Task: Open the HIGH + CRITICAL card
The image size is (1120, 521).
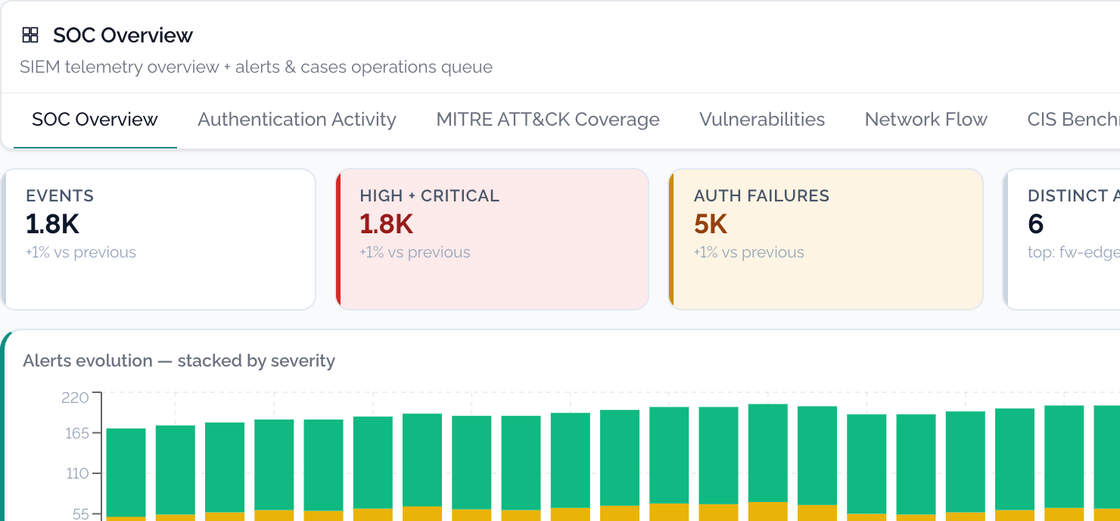Action: [x=492, y=239]
